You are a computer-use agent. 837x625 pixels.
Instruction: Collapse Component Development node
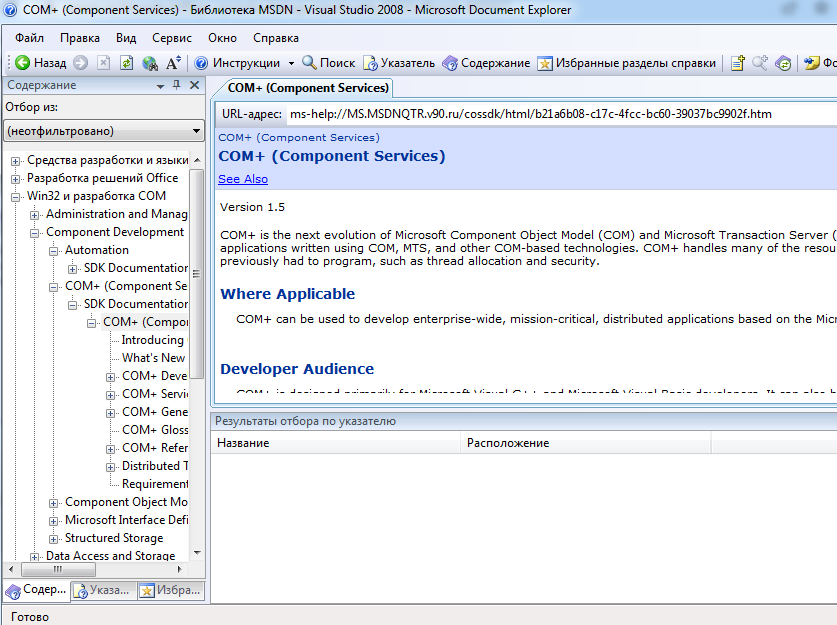click(34, 233)
